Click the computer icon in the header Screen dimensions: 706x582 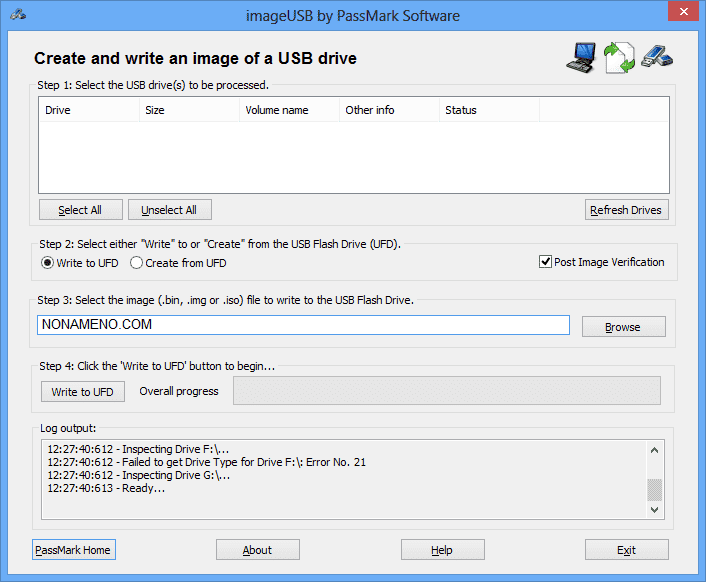coord(582,58)
